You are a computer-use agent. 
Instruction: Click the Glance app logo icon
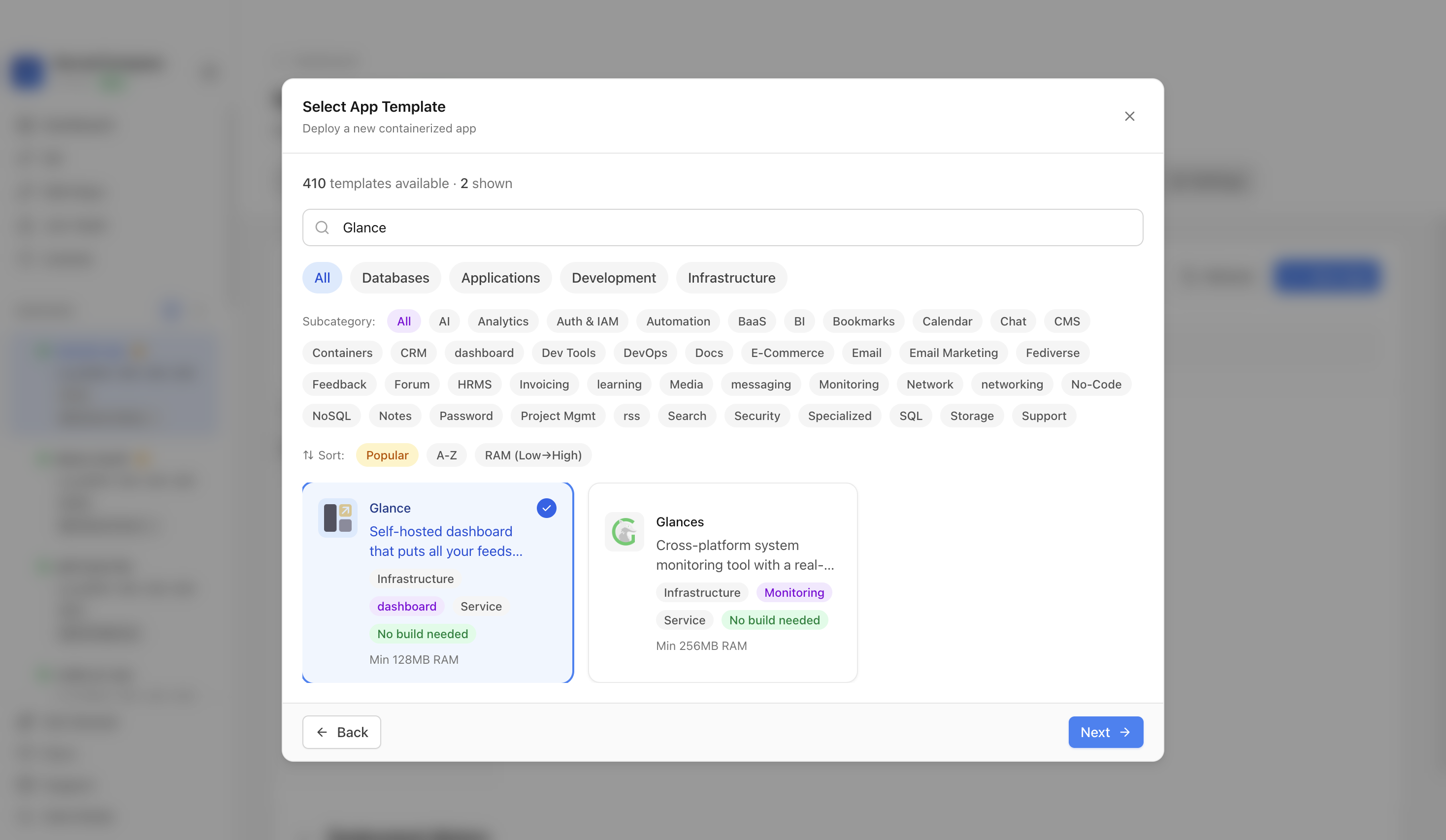pyautogui.click(x=337, y=517)
